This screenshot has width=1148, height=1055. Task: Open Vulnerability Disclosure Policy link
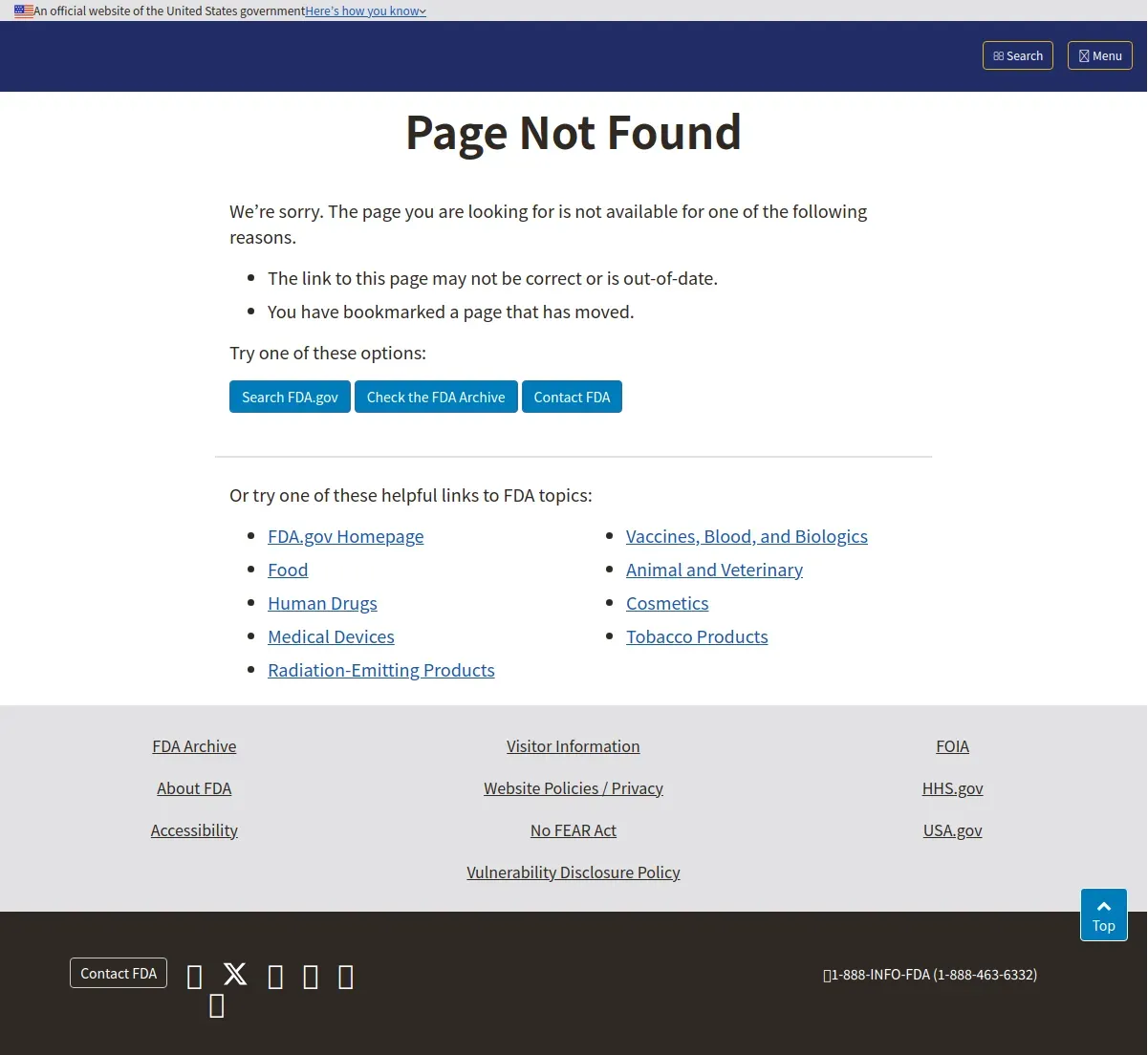pos(574,872)
